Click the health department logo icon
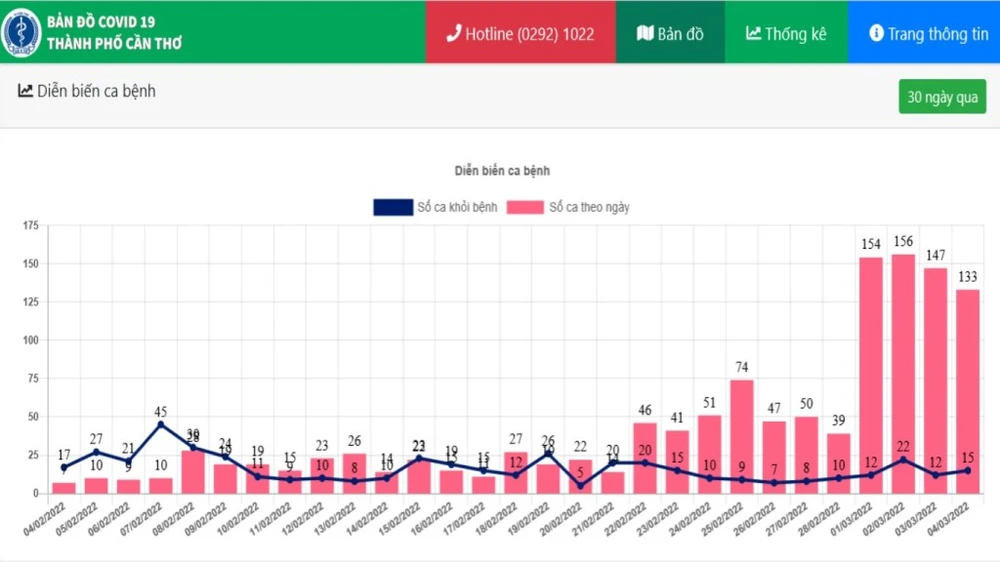 click(x=22, y=32)
